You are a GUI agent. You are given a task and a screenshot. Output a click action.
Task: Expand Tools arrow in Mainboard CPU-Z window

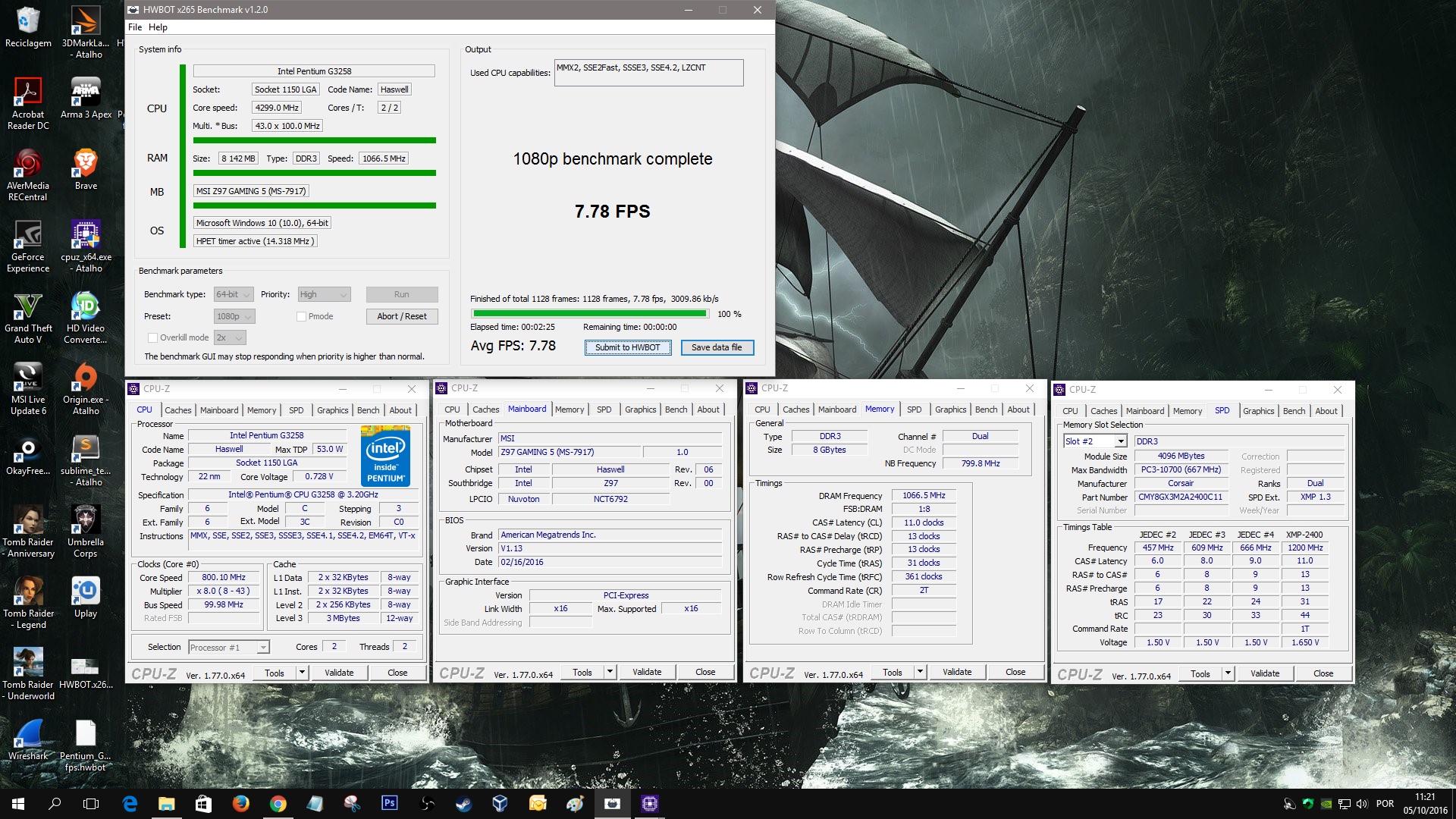pyautogui.click(x=610, y=672)
